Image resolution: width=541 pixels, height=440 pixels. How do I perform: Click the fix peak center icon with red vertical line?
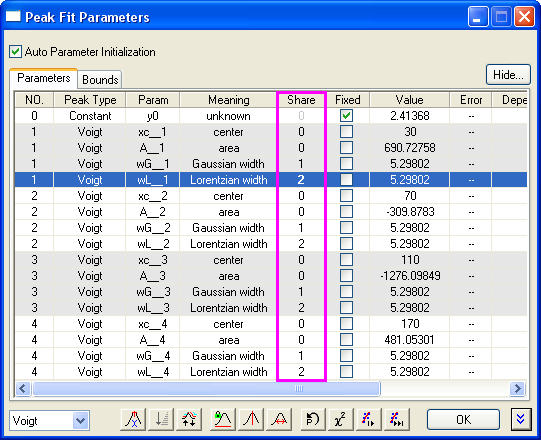251,419
